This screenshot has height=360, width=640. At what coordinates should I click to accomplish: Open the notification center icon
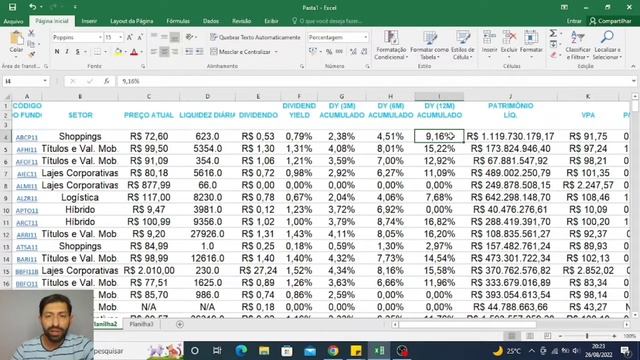pyautogui.click(x=625, y=351)
